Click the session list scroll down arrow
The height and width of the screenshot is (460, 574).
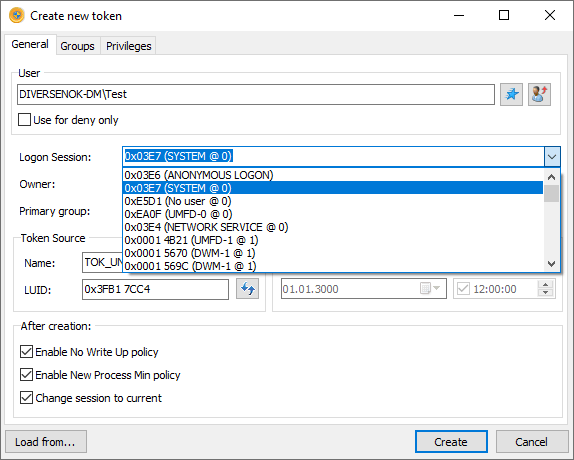coord(552,263)
